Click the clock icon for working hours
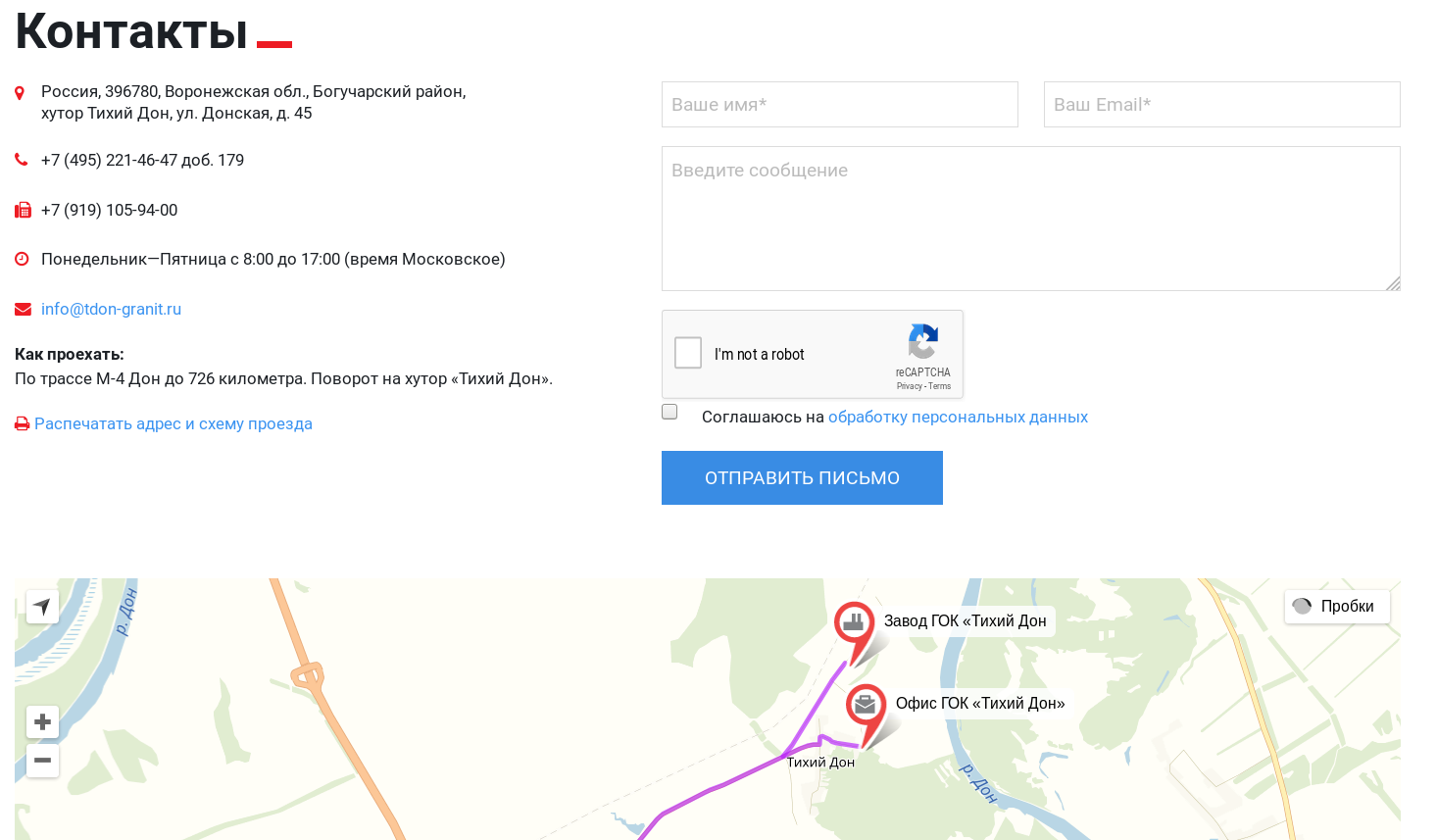Image resolution: width=1437 pixels, height=840 pixels. pyautogui.click(x=21, y=258)
